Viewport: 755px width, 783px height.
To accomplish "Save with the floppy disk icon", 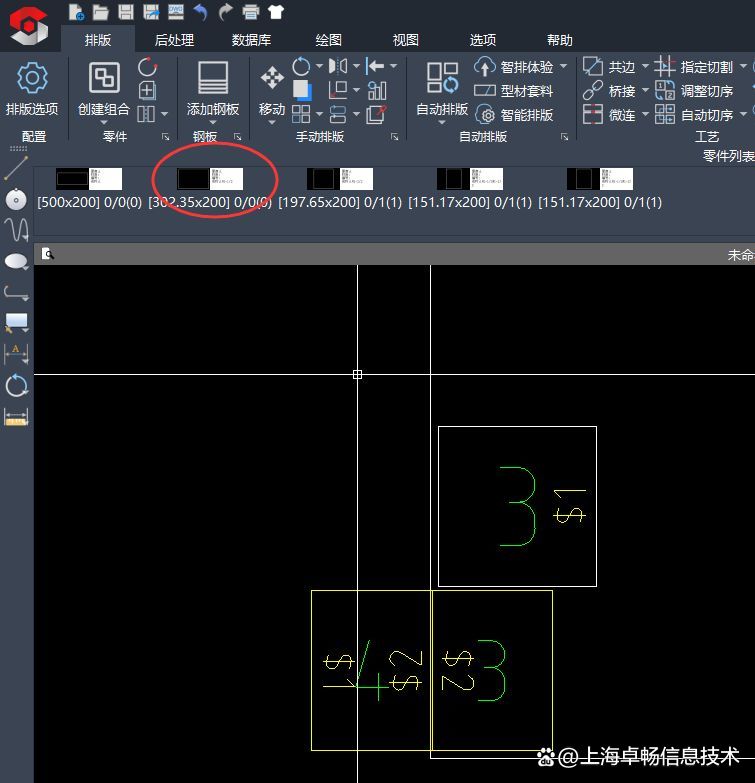I will [x=126, y=12].
